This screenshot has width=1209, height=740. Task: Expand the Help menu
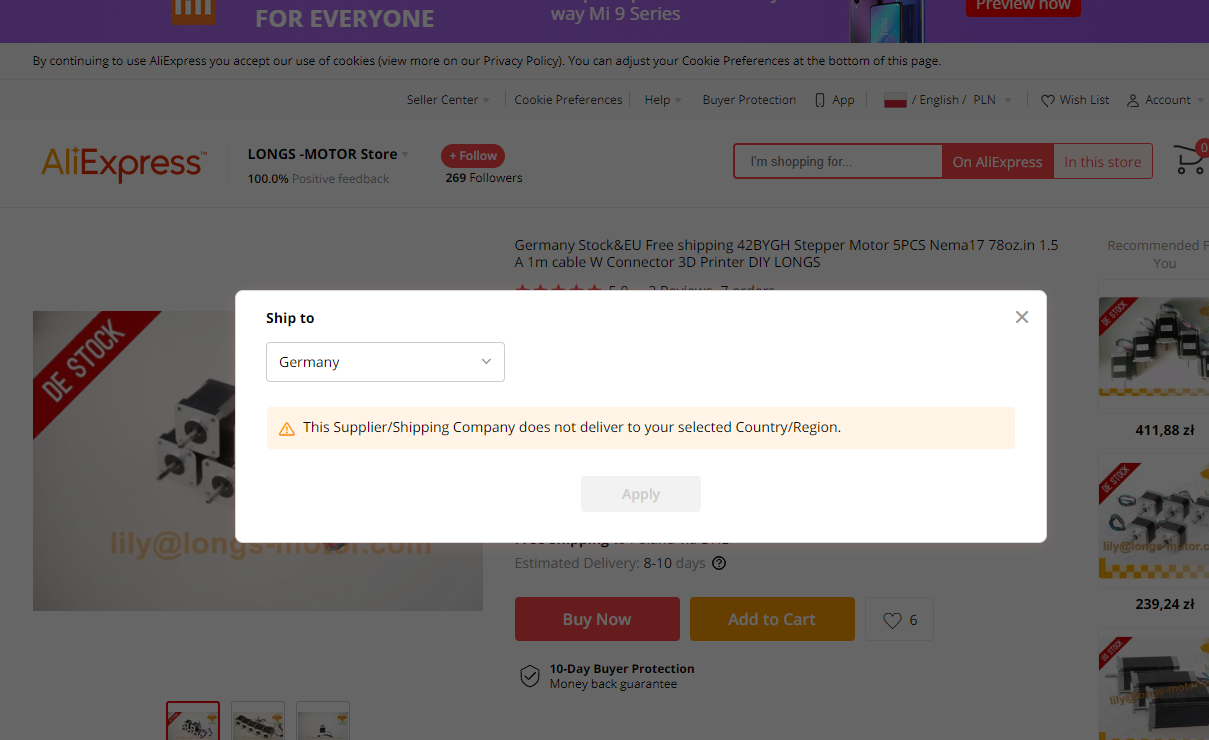[663, 100]
